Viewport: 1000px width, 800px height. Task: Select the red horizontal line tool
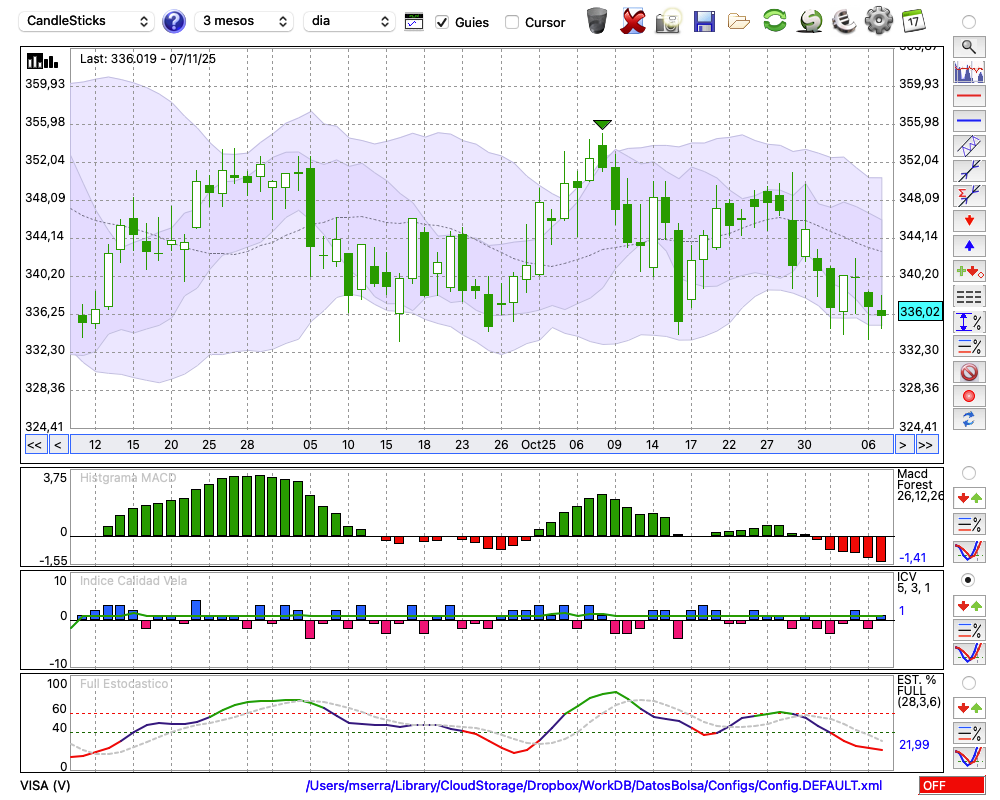(x=968, y=97)
